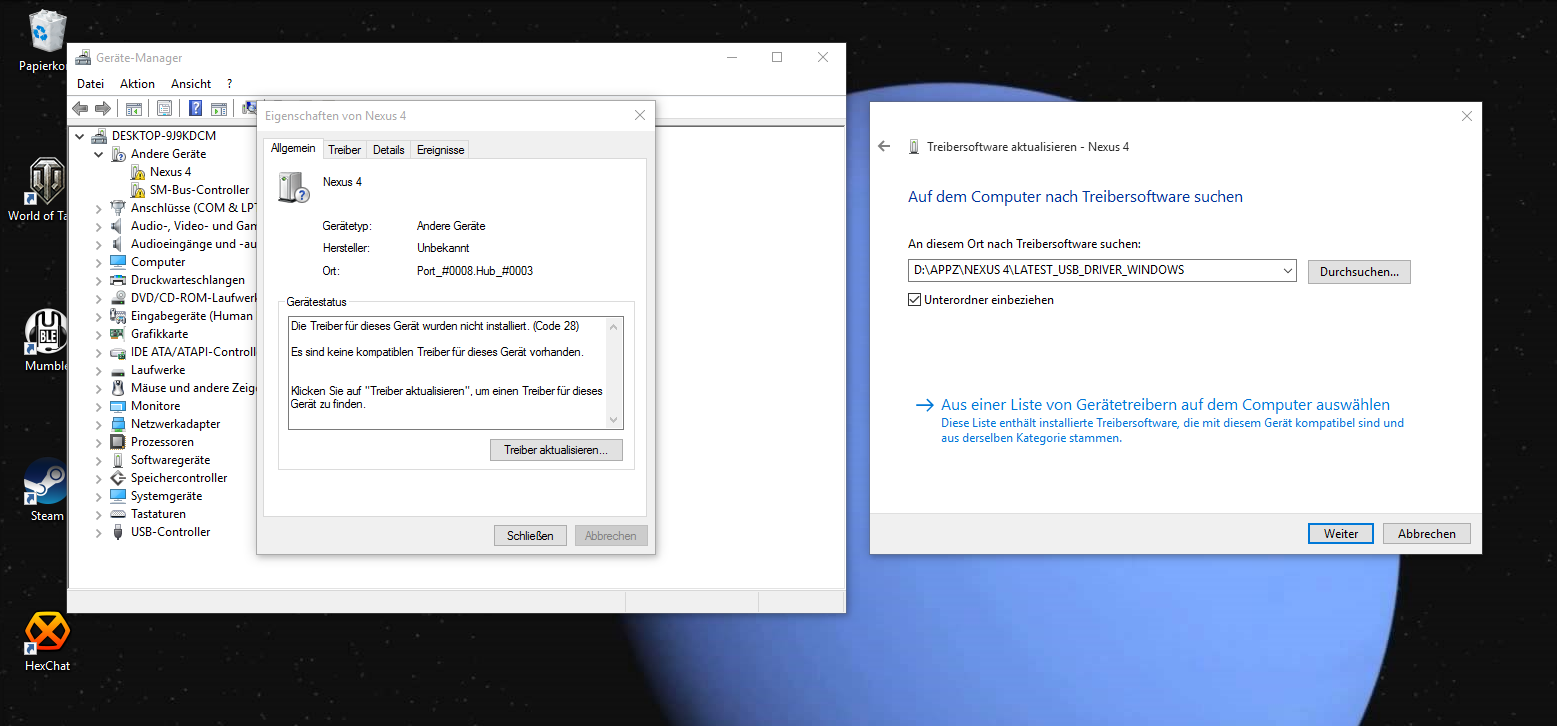Screen dimensions: 1557x726
Task: Switch to the Details tab
Action: (388, 150)
